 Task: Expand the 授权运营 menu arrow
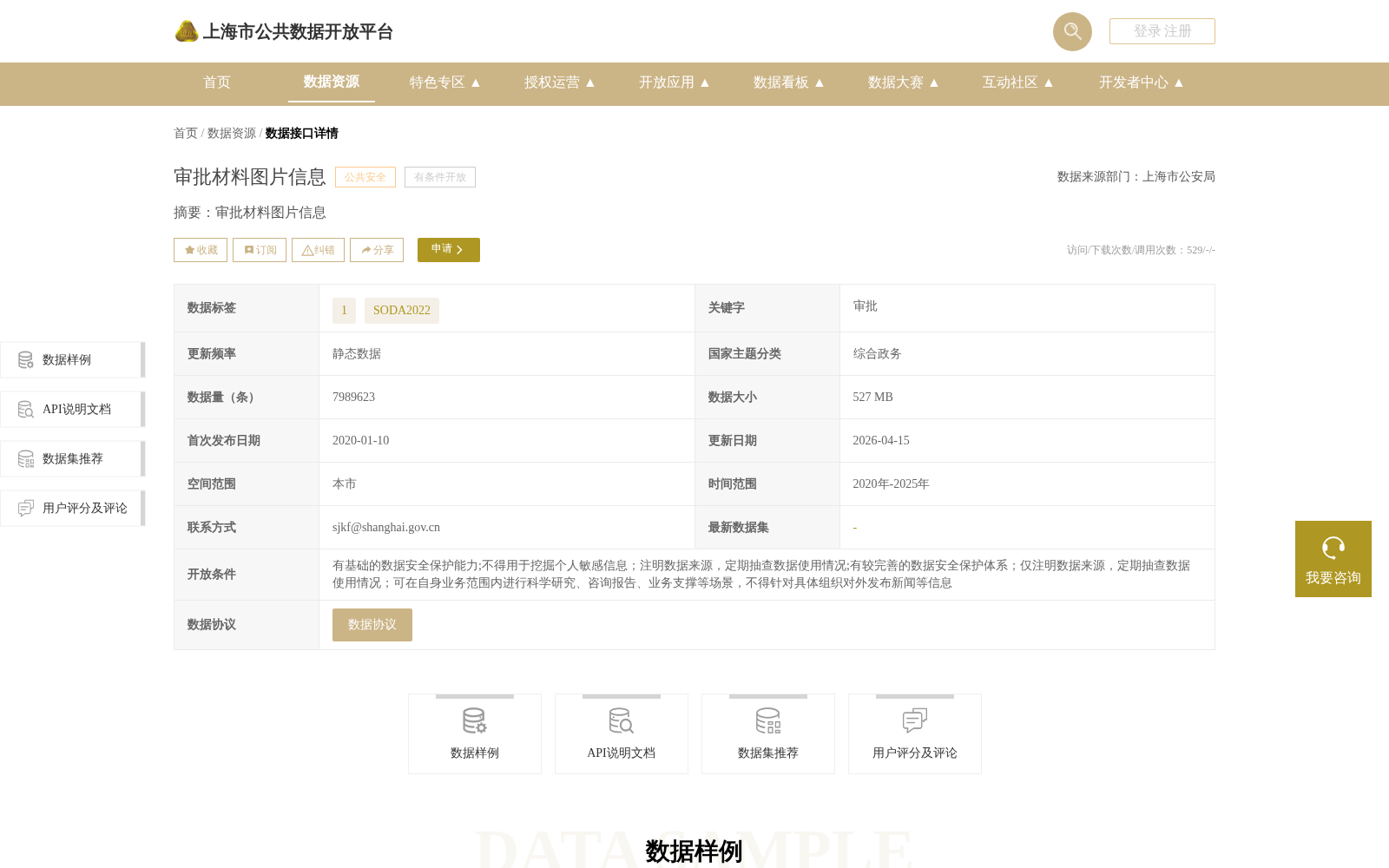pos(590,82)
